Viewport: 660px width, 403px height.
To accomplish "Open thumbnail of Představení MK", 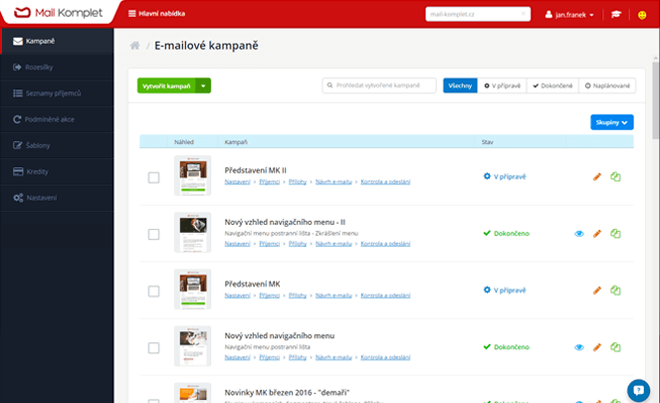I will [193, 289].
